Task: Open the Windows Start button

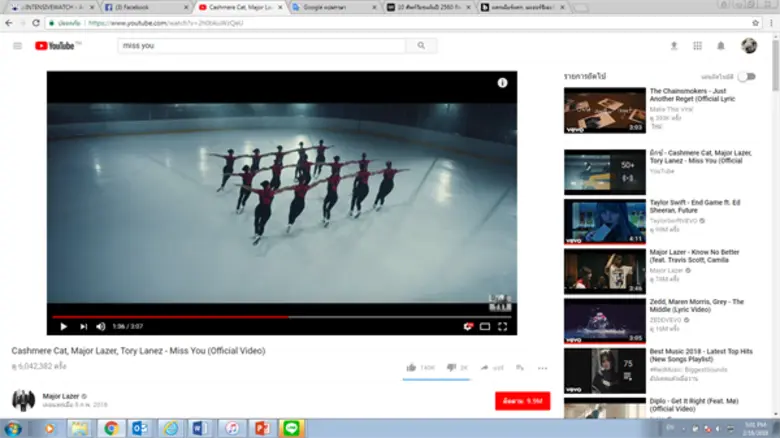Action: click(13, 429)
